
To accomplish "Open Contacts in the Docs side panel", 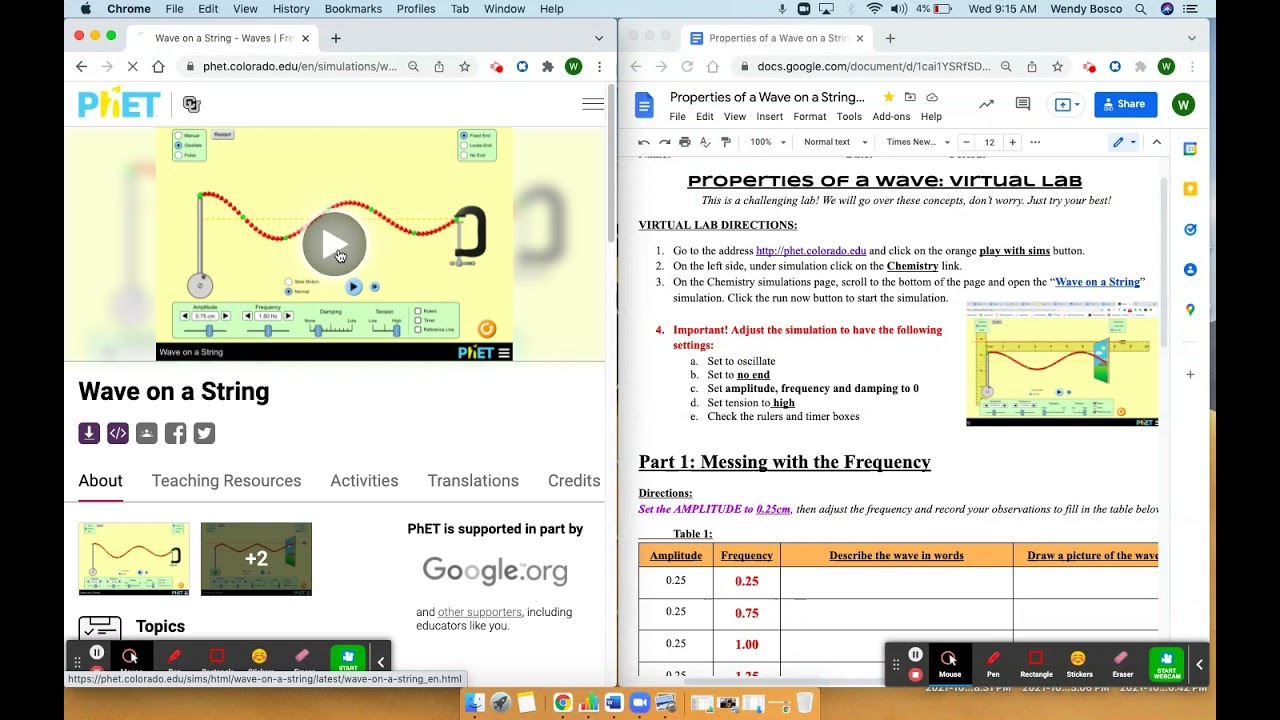I will [1190, 270].
